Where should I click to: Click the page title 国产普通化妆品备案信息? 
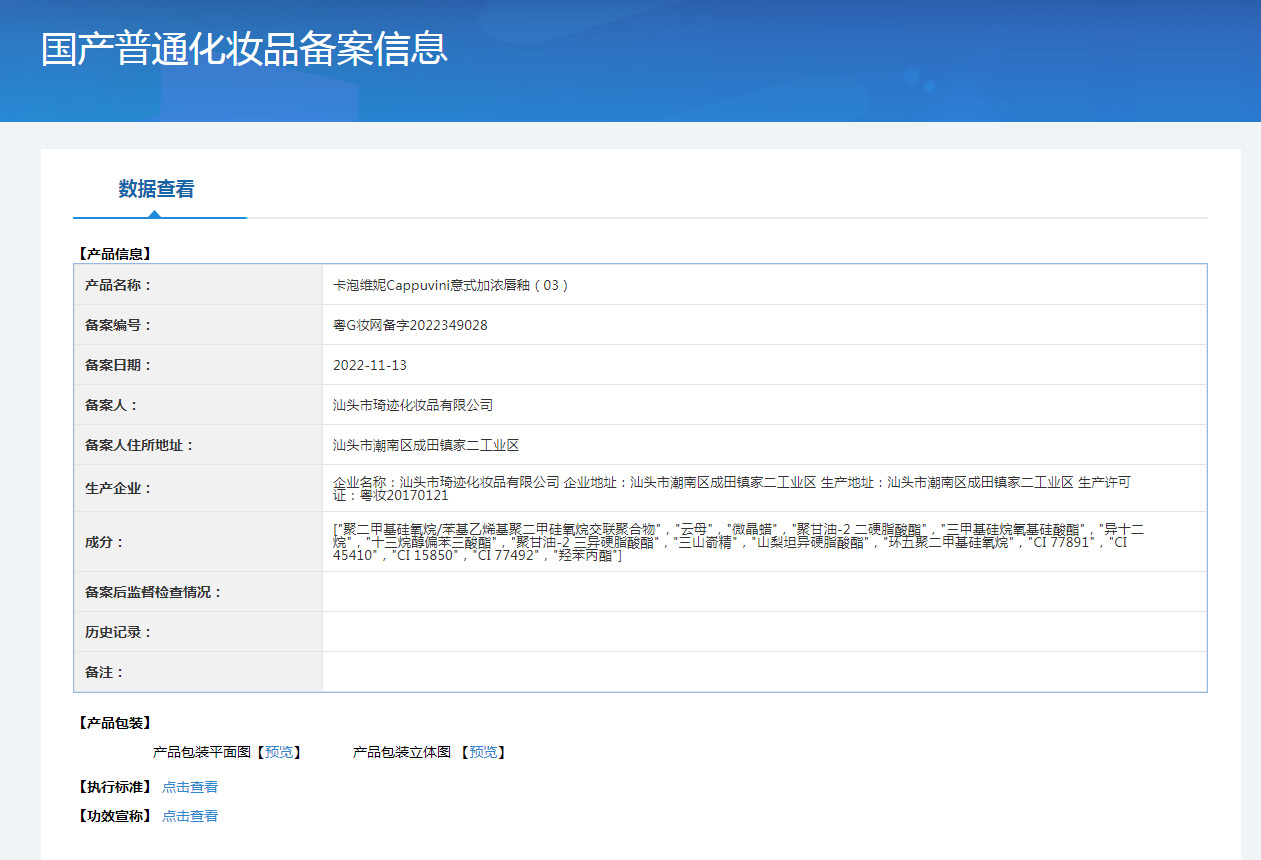[x=244, y=48]
